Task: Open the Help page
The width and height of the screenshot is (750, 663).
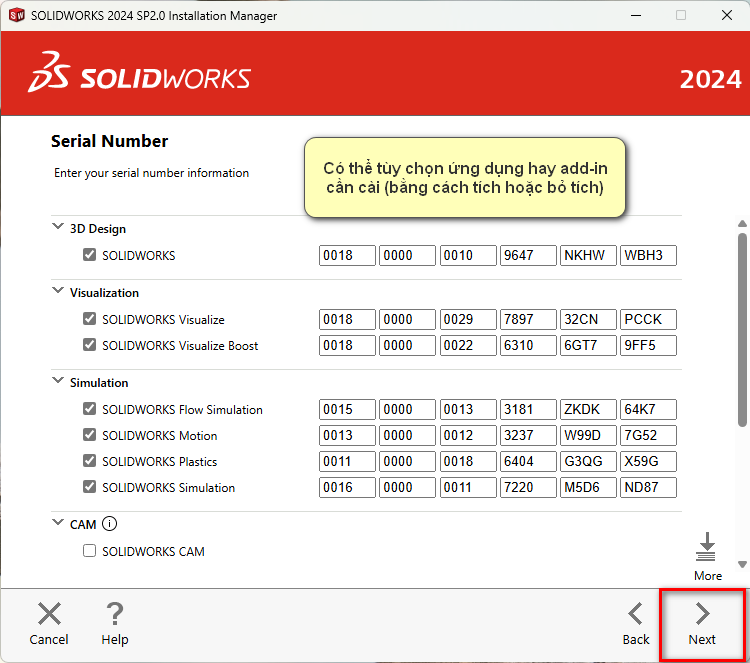Action: 115,624
